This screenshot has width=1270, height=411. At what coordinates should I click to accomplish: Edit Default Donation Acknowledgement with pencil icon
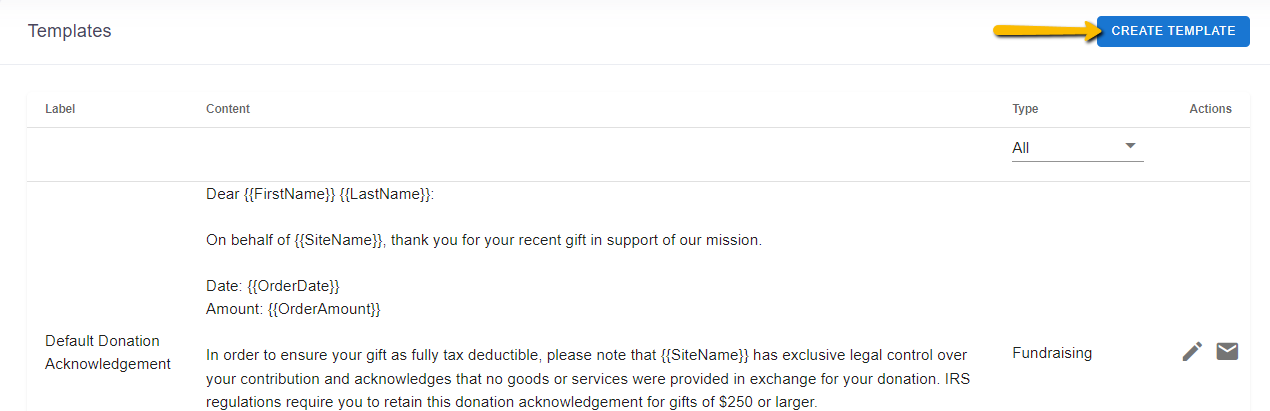1192,351
